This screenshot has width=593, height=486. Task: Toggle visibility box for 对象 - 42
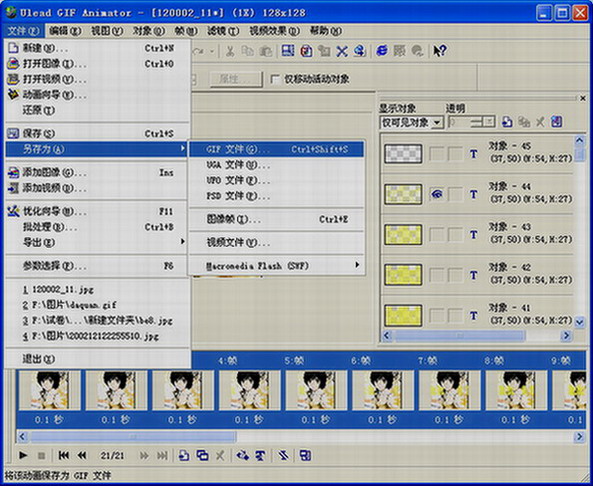437,275
